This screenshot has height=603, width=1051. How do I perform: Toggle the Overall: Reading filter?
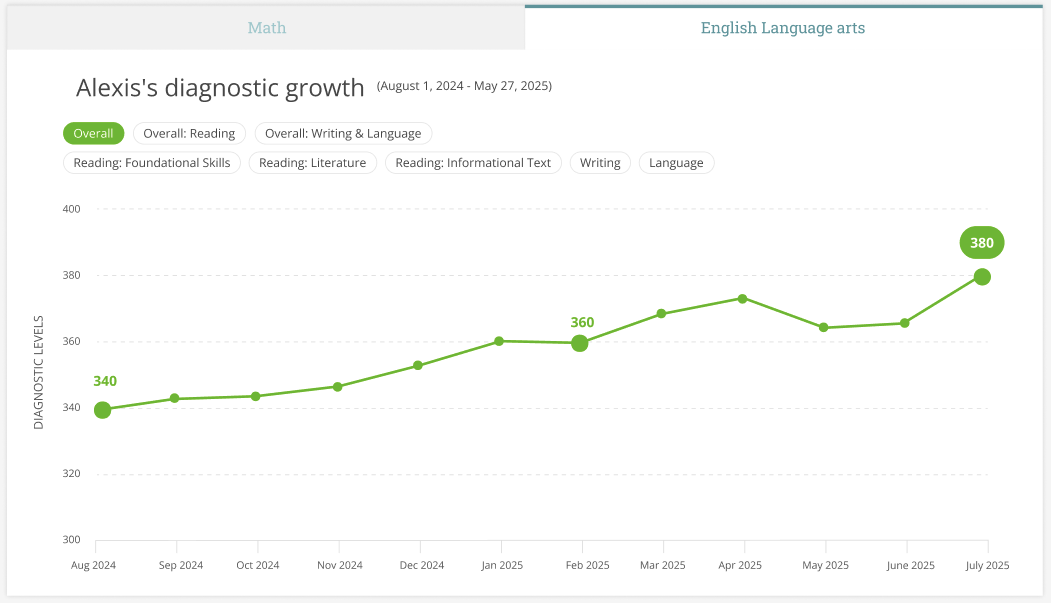[x=189, y=133]
